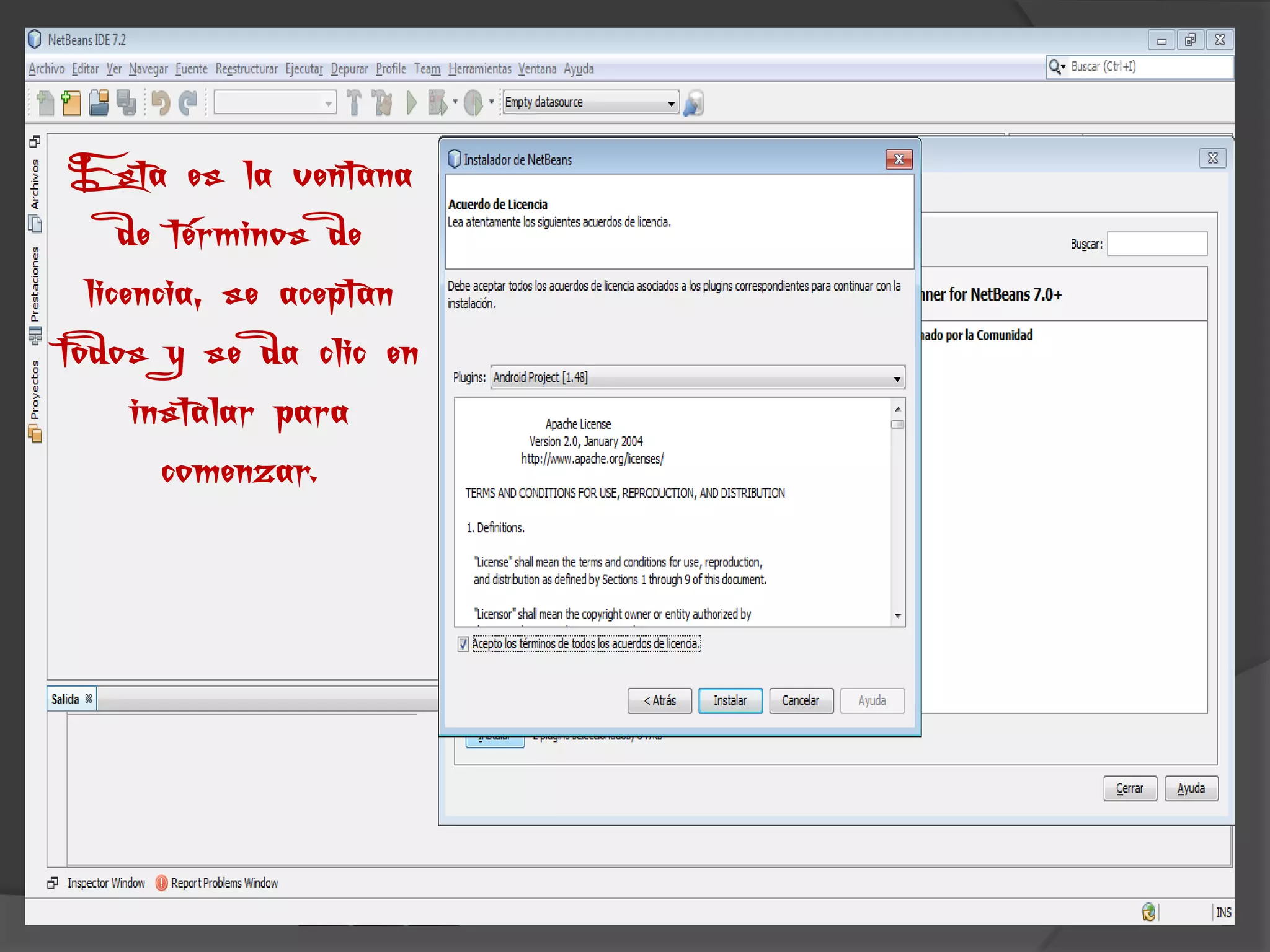Click the Atrás back button

(659, 700)
